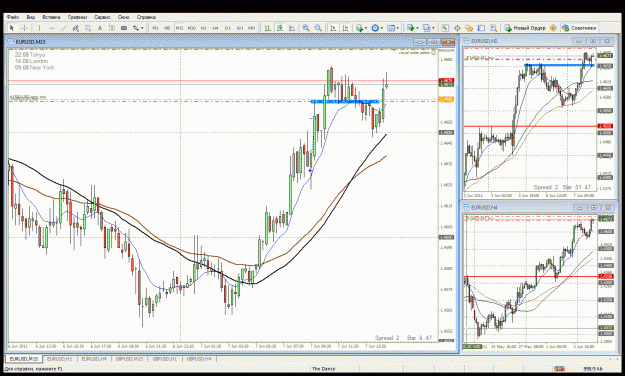Toggle chart auto scroll
625x376 pixels.
pyautogui.click(x=333, y=28)
